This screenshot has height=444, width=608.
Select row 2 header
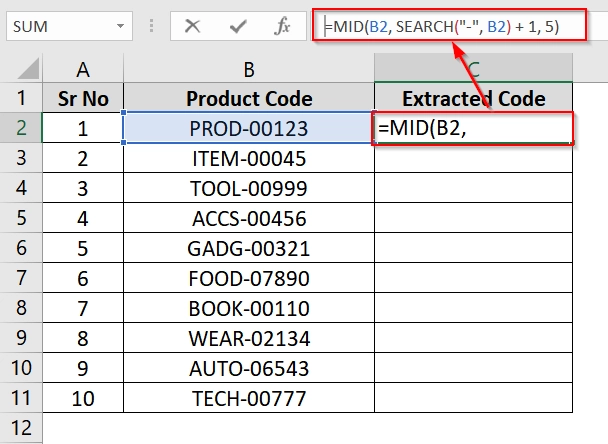pyautogui.click(x=21, y=128)
